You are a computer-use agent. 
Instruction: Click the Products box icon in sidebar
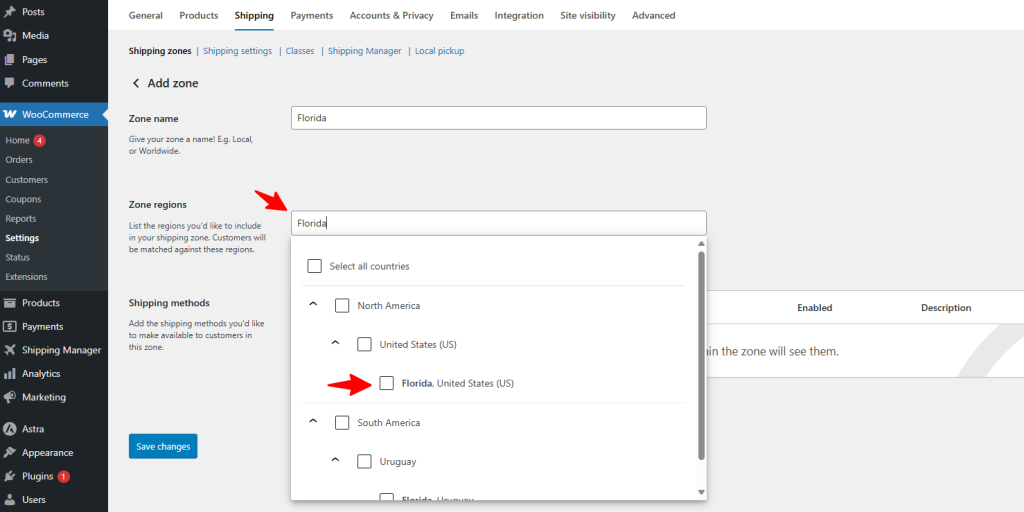click(x=10, y=303)
